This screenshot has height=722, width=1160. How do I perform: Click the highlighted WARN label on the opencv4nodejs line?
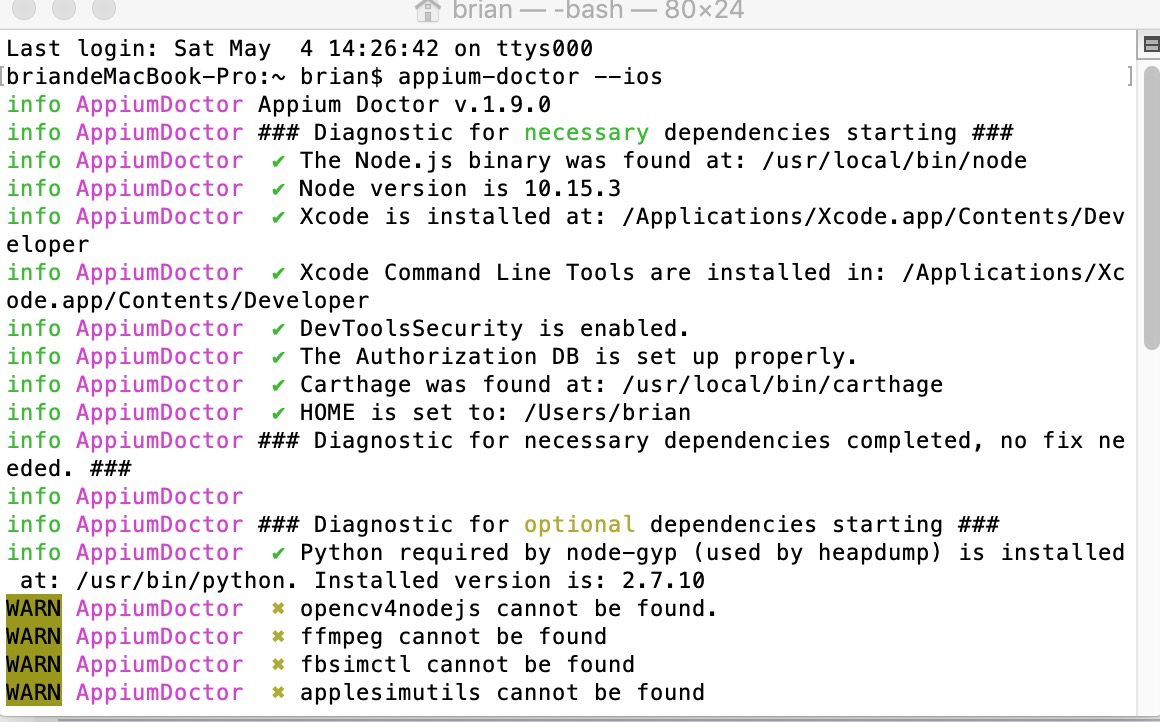point(34,608)
